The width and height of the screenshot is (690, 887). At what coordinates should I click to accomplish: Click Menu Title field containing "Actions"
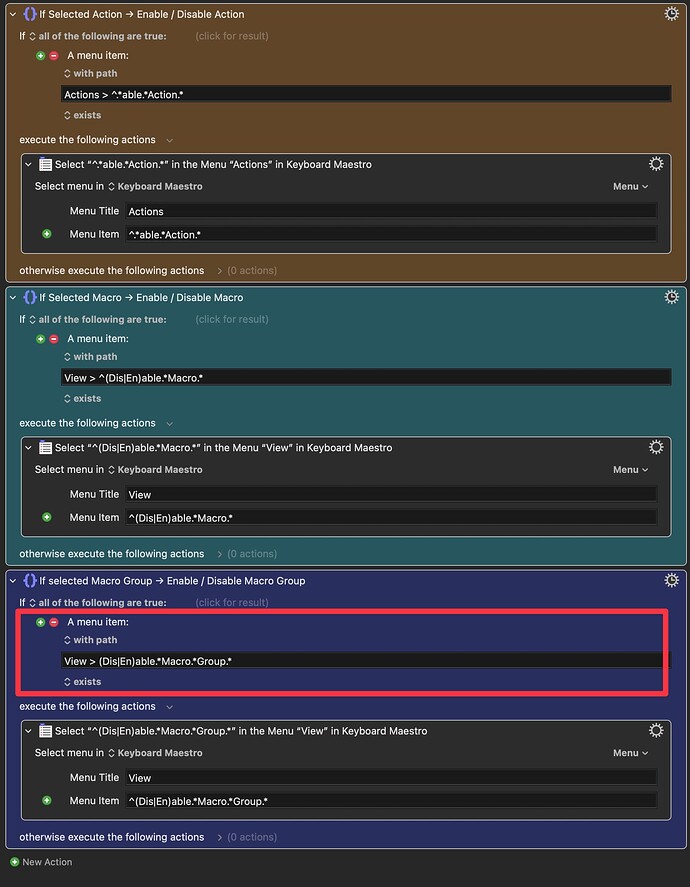[391, 211]
